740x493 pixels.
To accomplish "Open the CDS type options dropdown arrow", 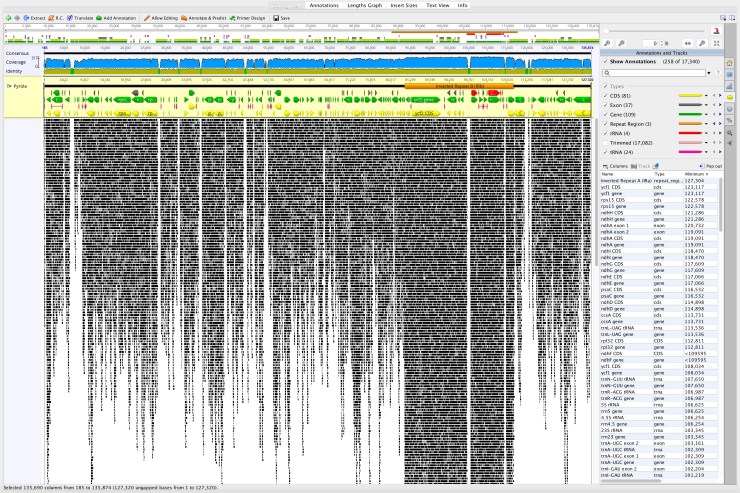I will point(706,96).
